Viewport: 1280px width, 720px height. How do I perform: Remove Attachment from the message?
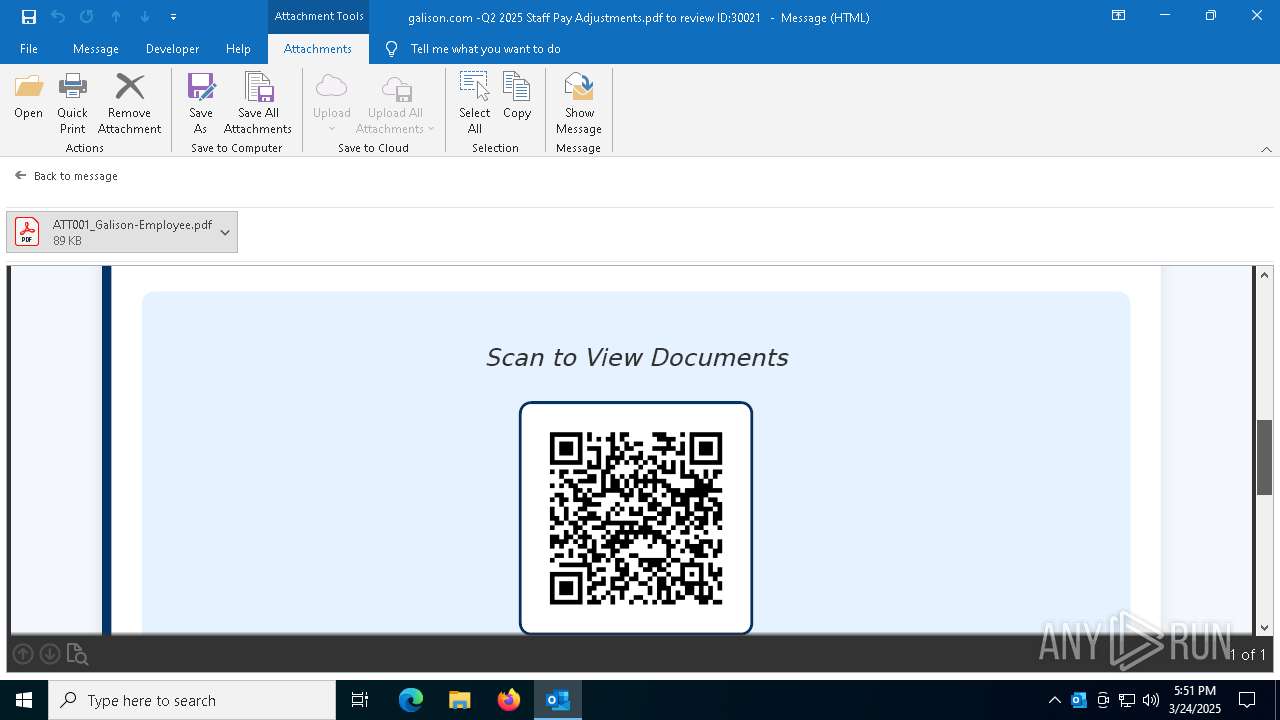[129, 103]
